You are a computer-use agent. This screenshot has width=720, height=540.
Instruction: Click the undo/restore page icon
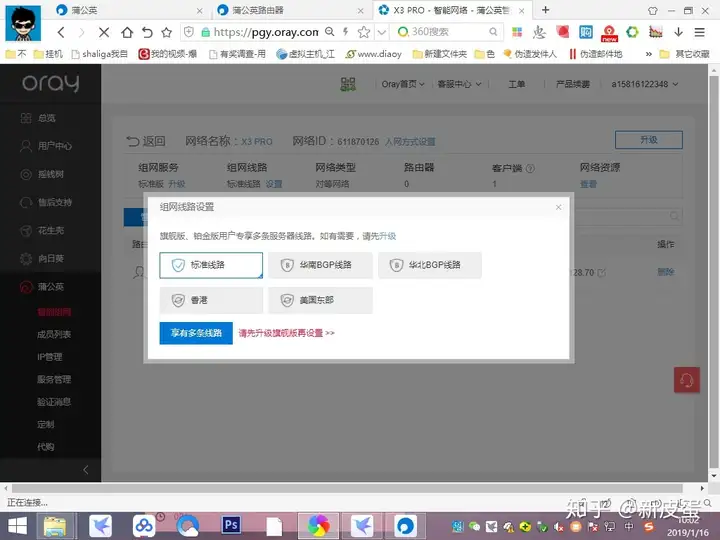(147, 32)
